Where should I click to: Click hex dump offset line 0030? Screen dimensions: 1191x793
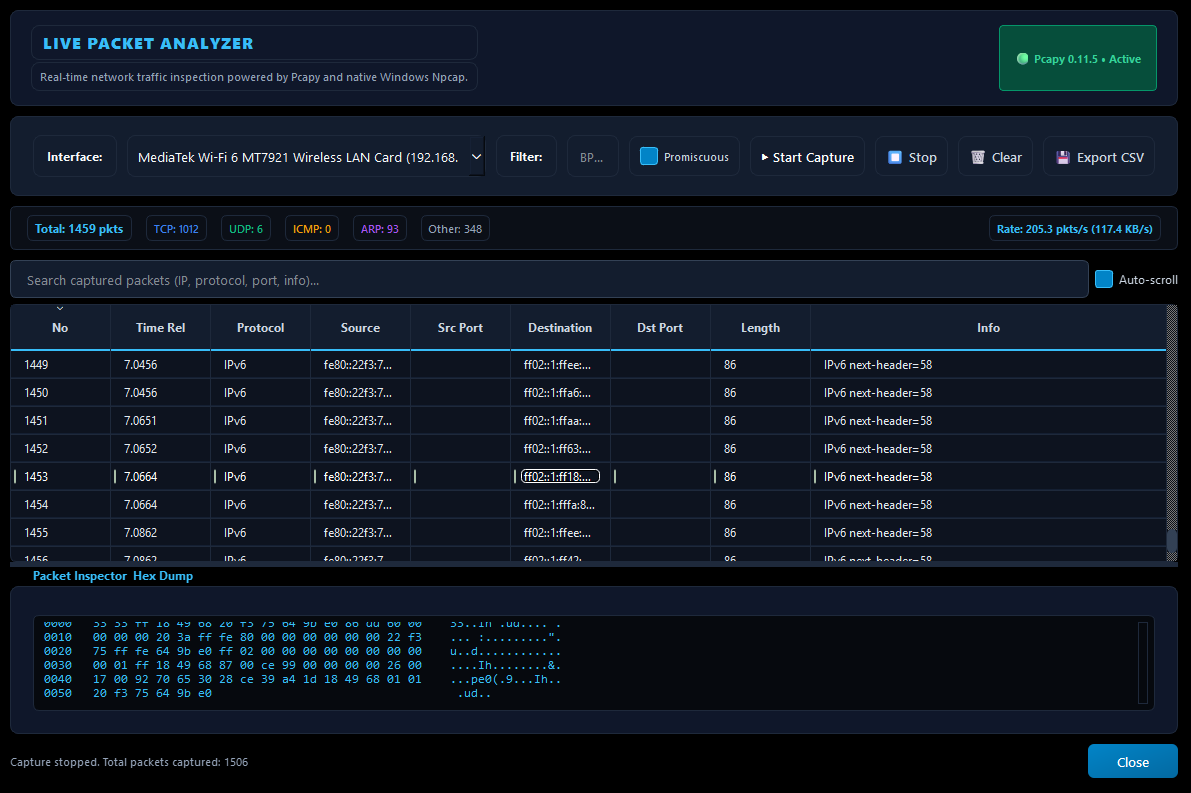302,665
